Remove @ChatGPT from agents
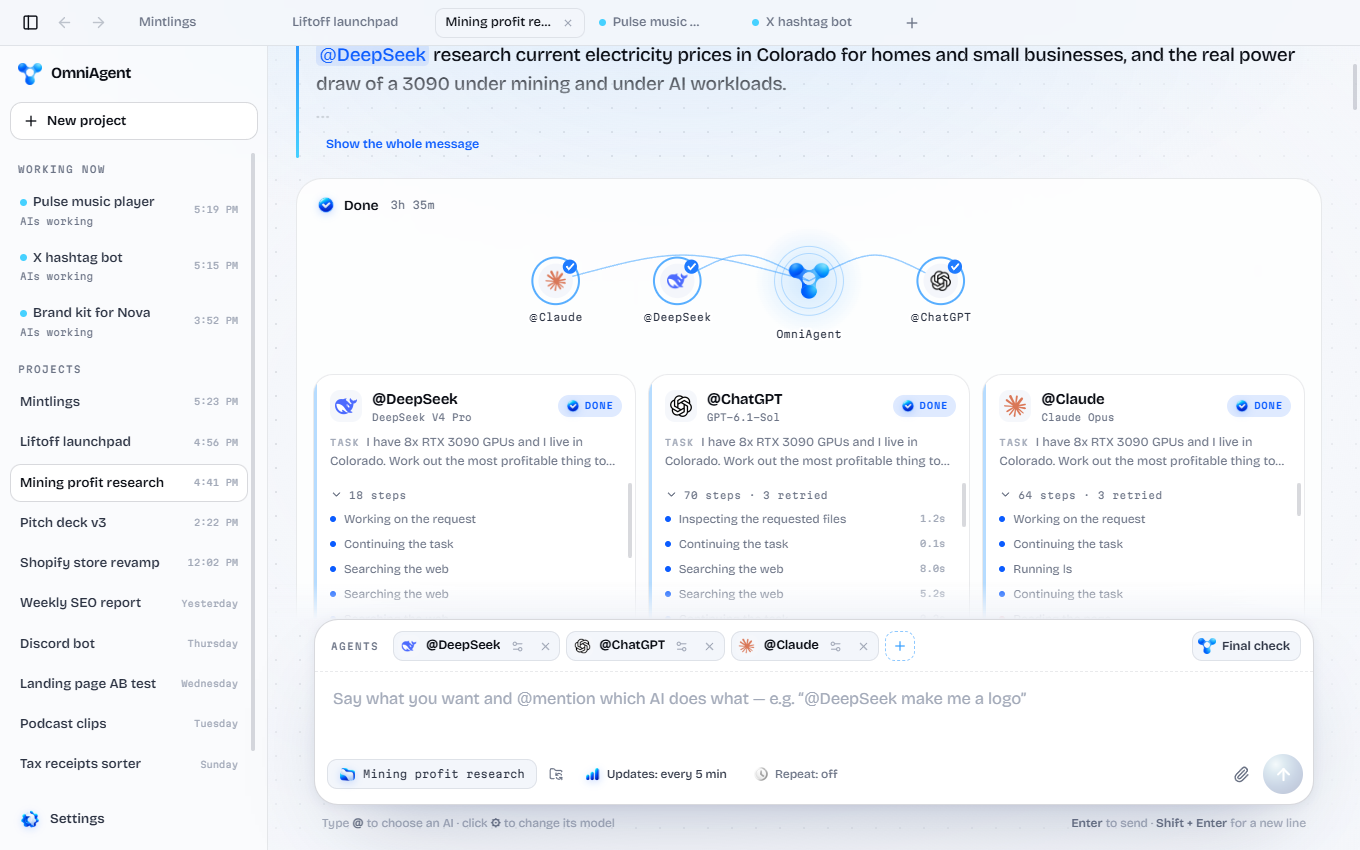 point(709,646)
